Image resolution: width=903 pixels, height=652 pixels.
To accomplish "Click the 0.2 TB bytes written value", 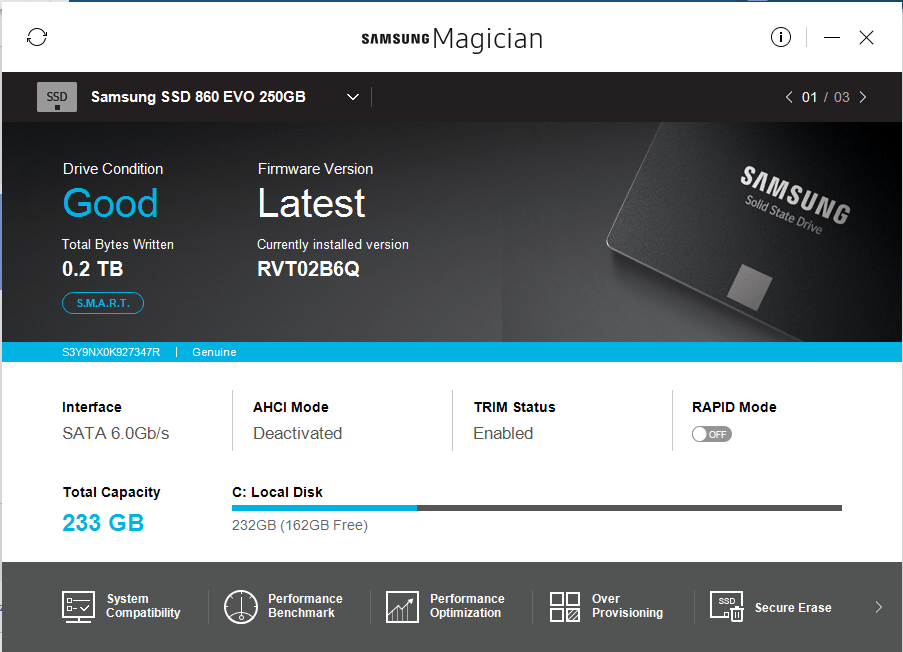I will [x=93, y=269].
